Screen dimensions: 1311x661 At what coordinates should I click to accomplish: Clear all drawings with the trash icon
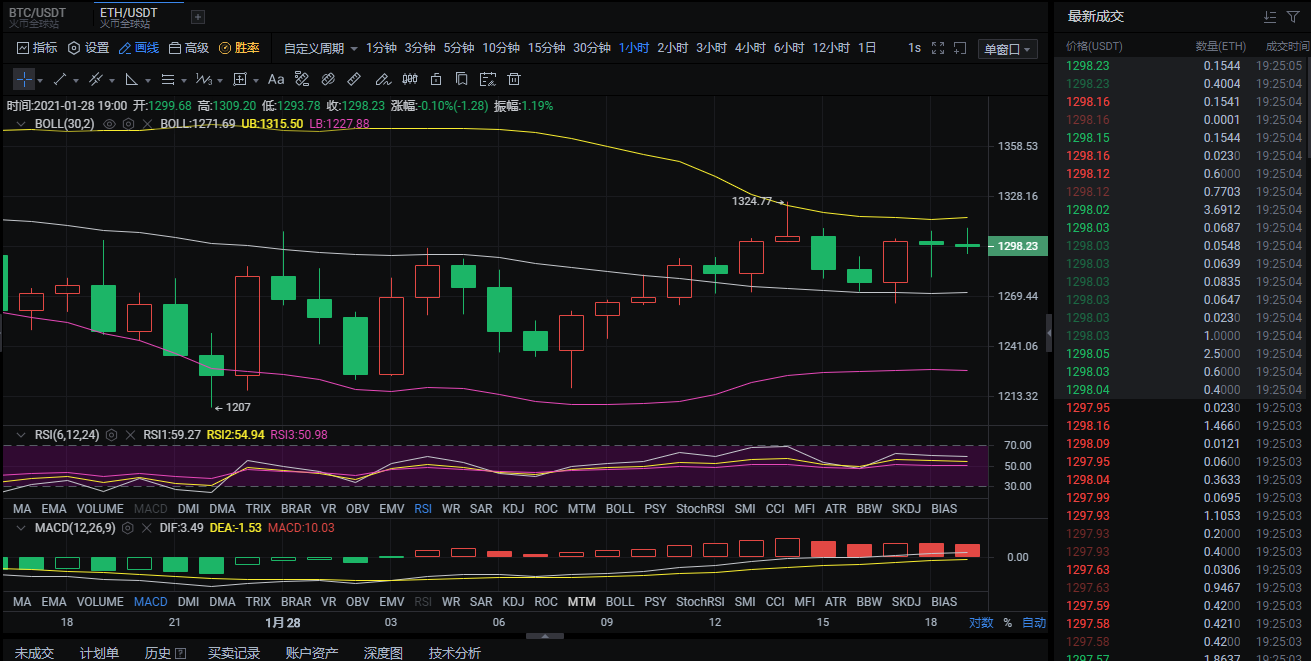514,78
